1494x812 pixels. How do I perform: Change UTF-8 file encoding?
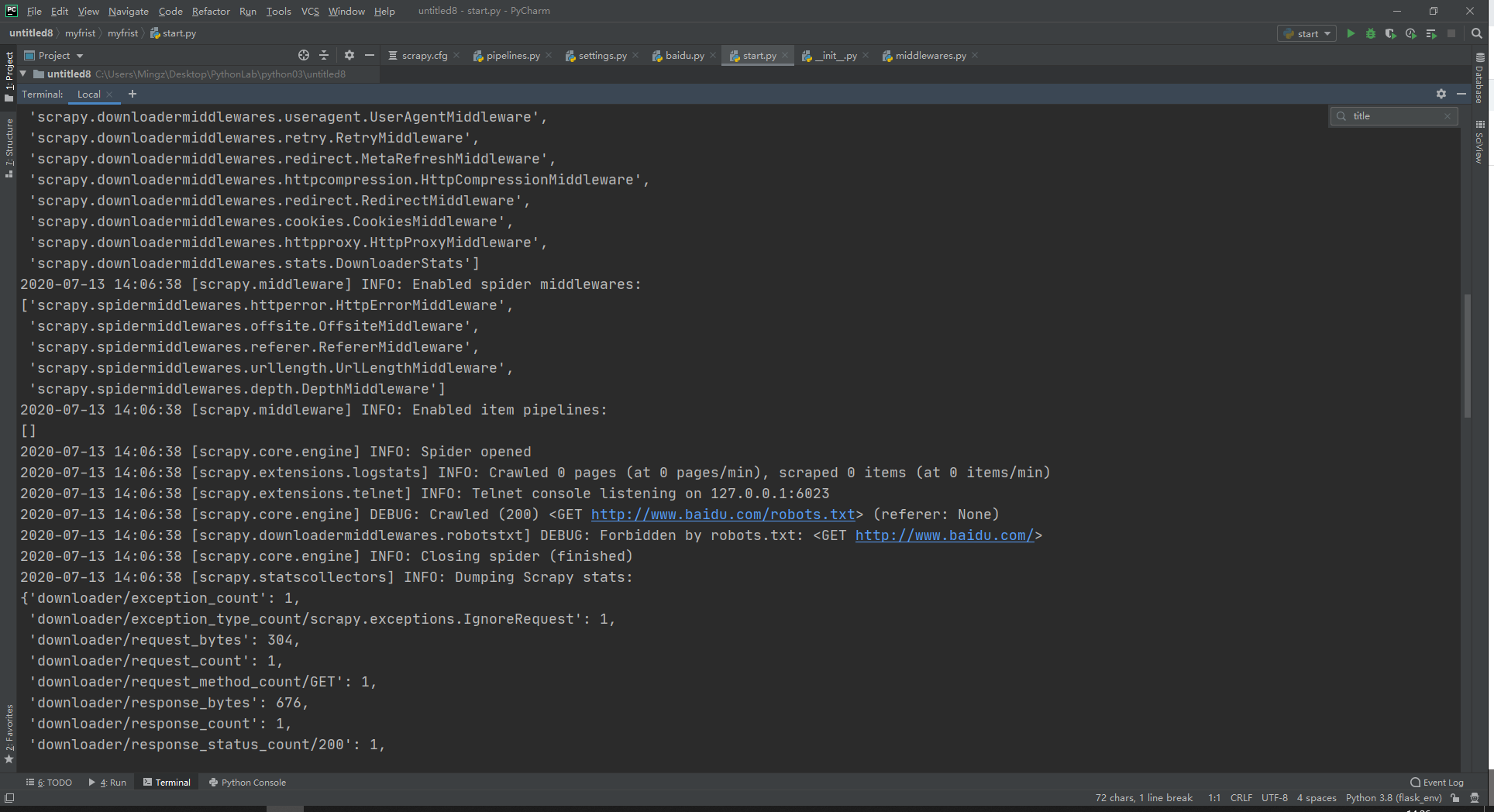pos(1275,798)
